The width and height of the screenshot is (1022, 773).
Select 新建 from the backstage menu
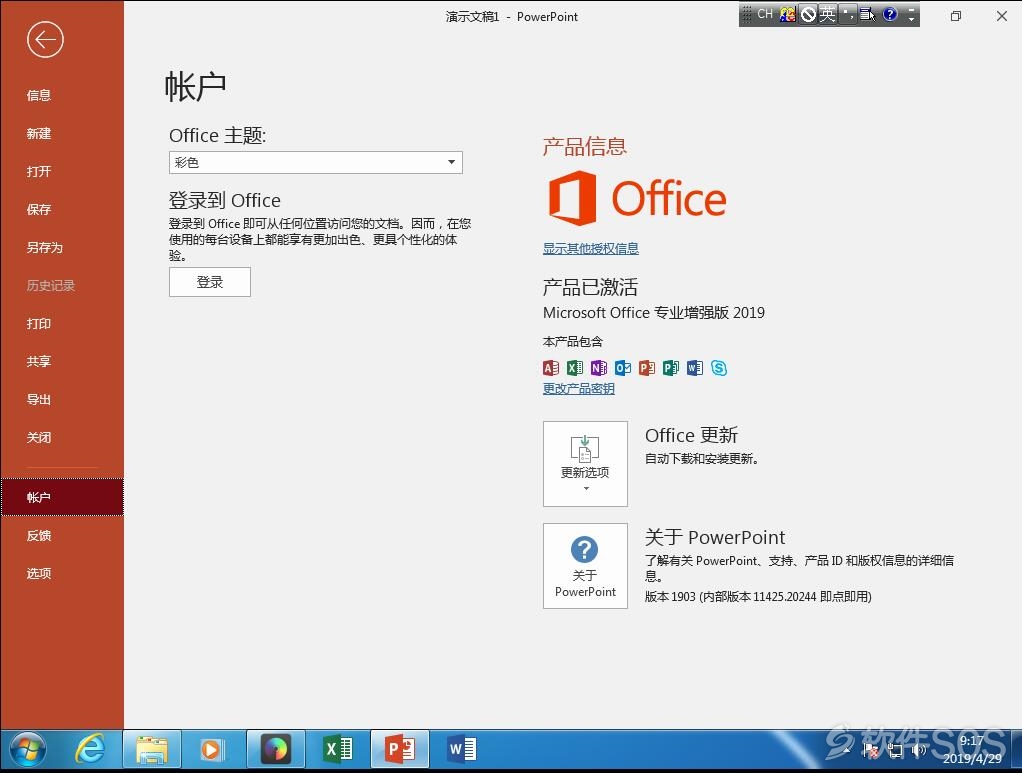(38, 134)
